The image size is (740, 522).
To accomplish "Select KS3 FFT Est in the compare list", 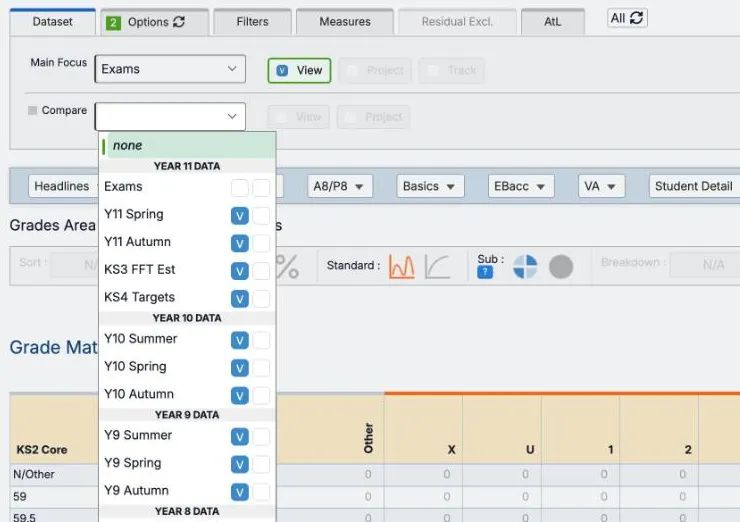I will click(140, 269).
